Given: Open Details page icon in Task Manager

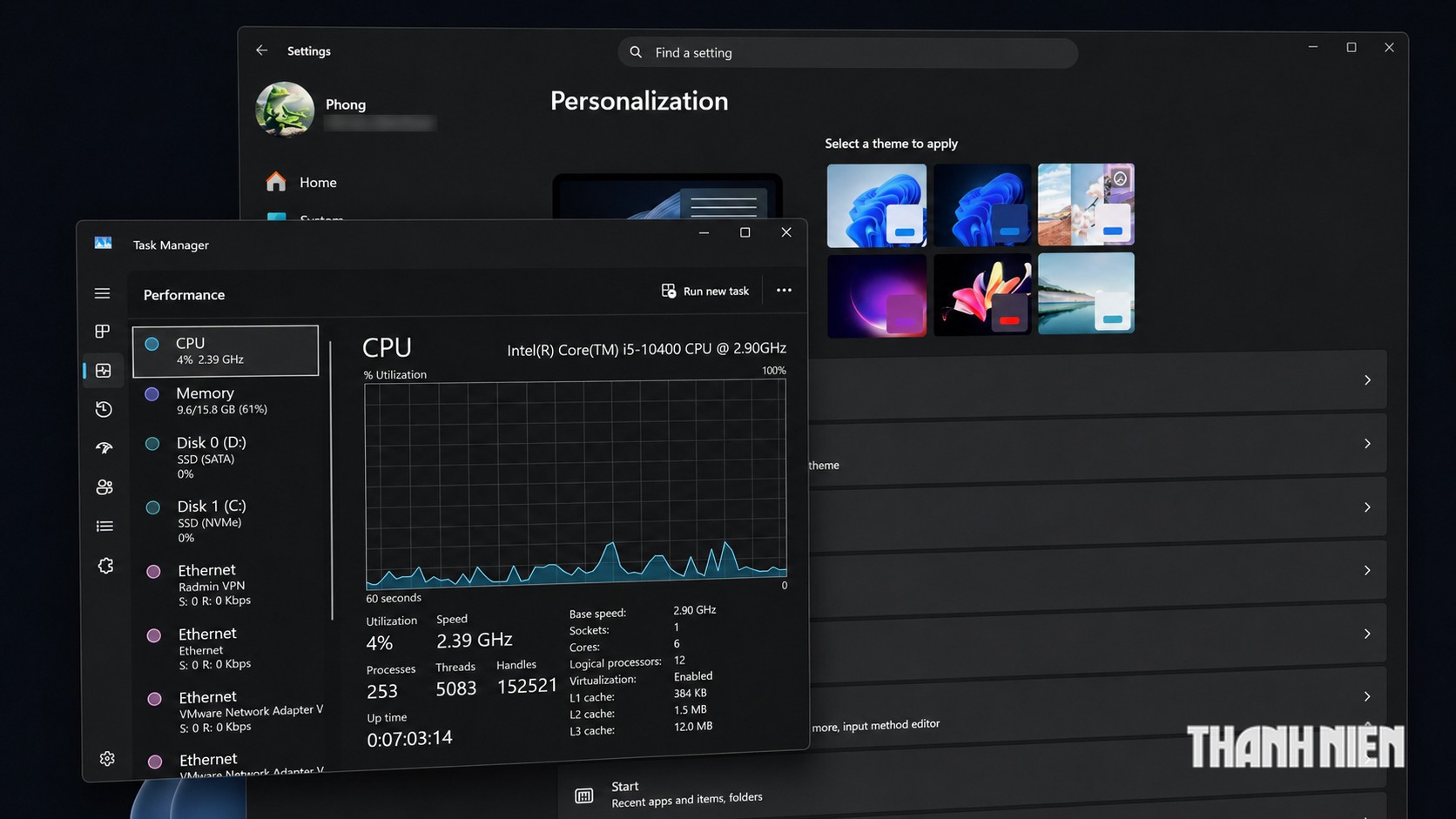Looking at the screenshot, I should 104,526.
